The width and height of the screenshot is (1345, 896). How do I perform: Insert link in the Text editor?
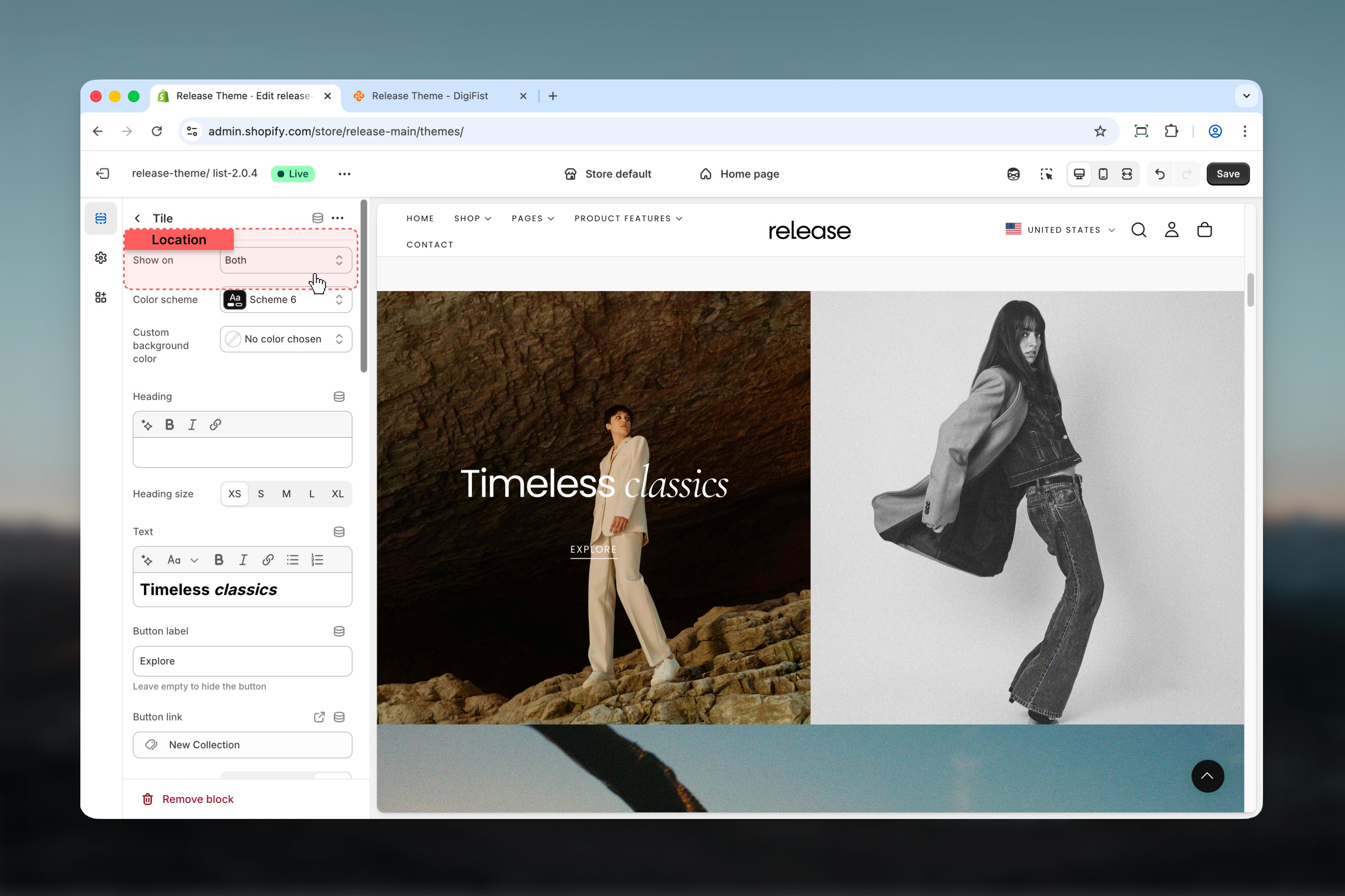point(267,560)
